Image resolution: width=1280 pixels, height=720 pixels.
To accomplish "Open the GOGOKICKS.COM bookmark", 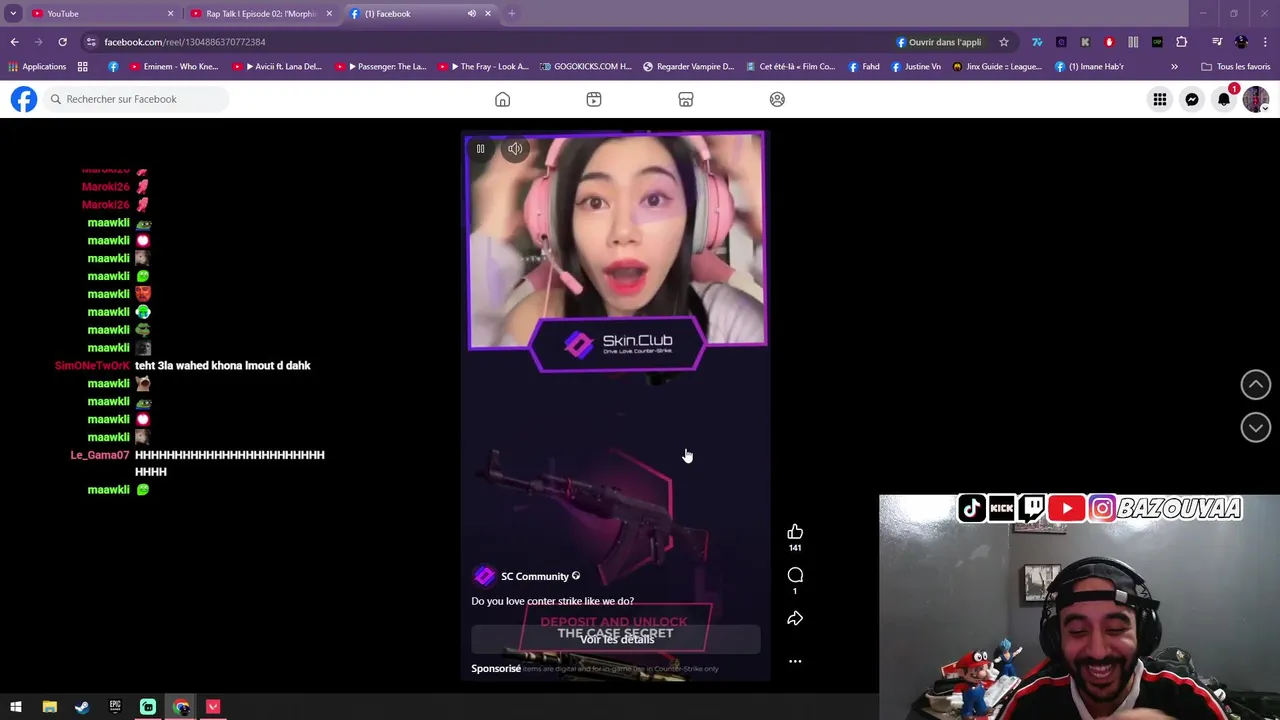I will [586, 67].
